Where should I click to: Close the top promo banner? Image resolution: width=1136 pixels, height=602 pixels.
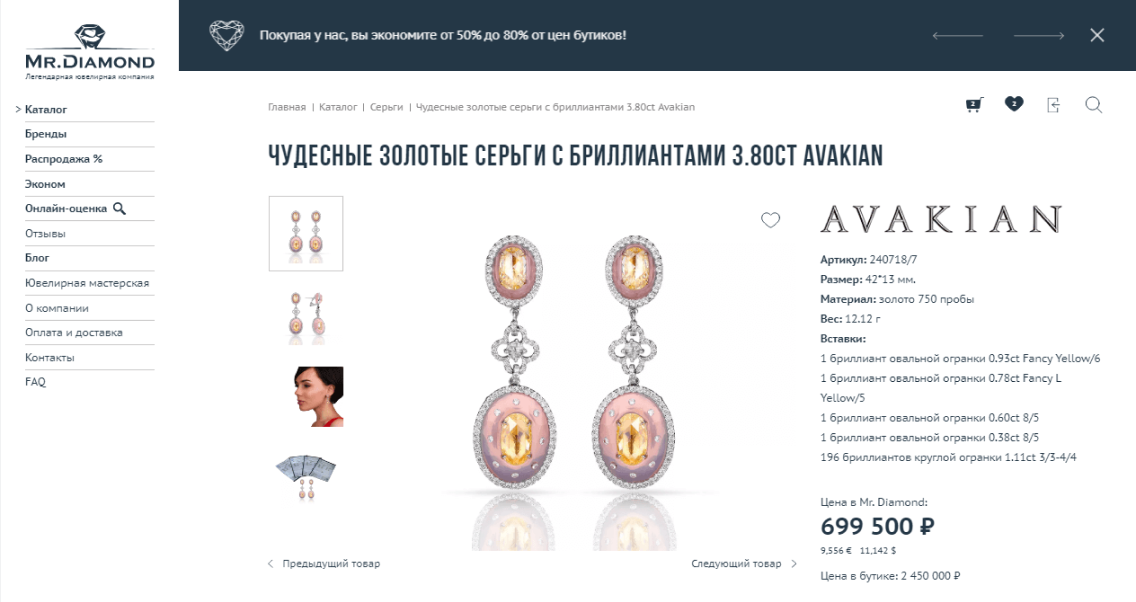point(1097,35)
